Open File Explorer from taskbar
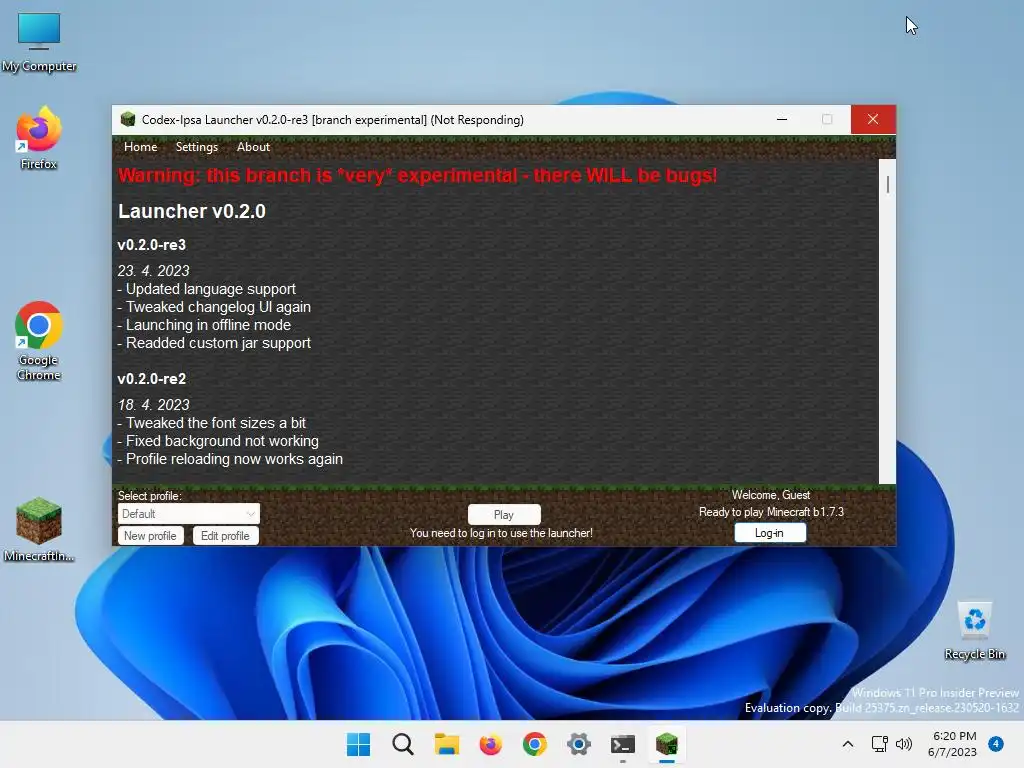This screenshot has height=768, width=1024. click(447, 744)
